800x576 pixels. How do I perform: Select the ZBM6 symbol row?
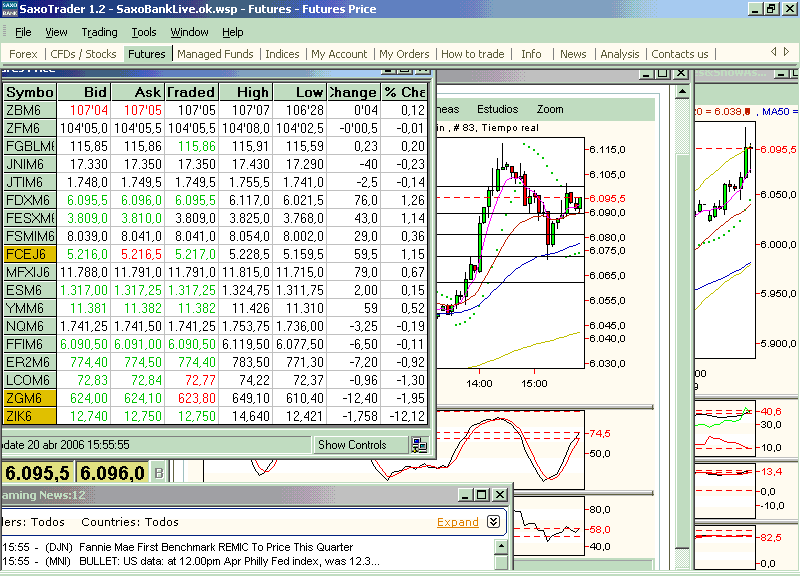215,110
